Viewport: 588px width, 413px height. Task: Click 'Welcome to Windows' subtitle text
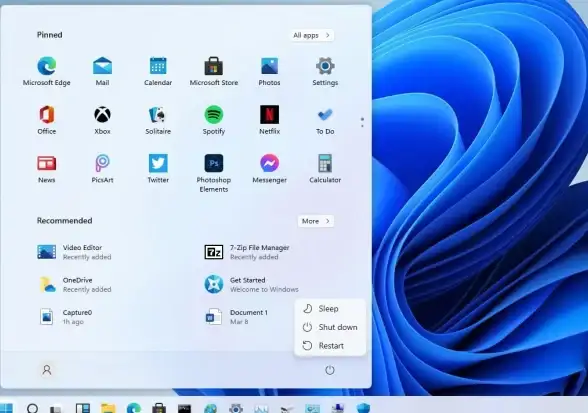(264, 290)
